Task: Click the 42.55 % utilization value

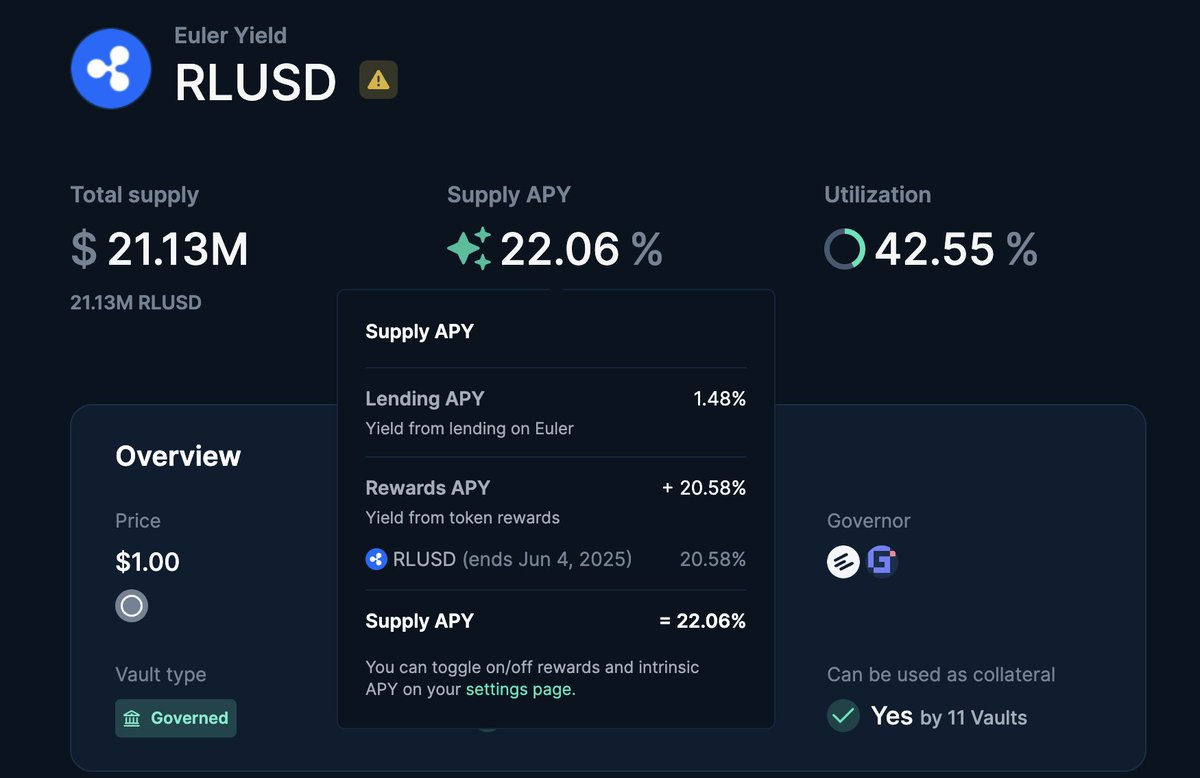Action: tap(956, 249)
